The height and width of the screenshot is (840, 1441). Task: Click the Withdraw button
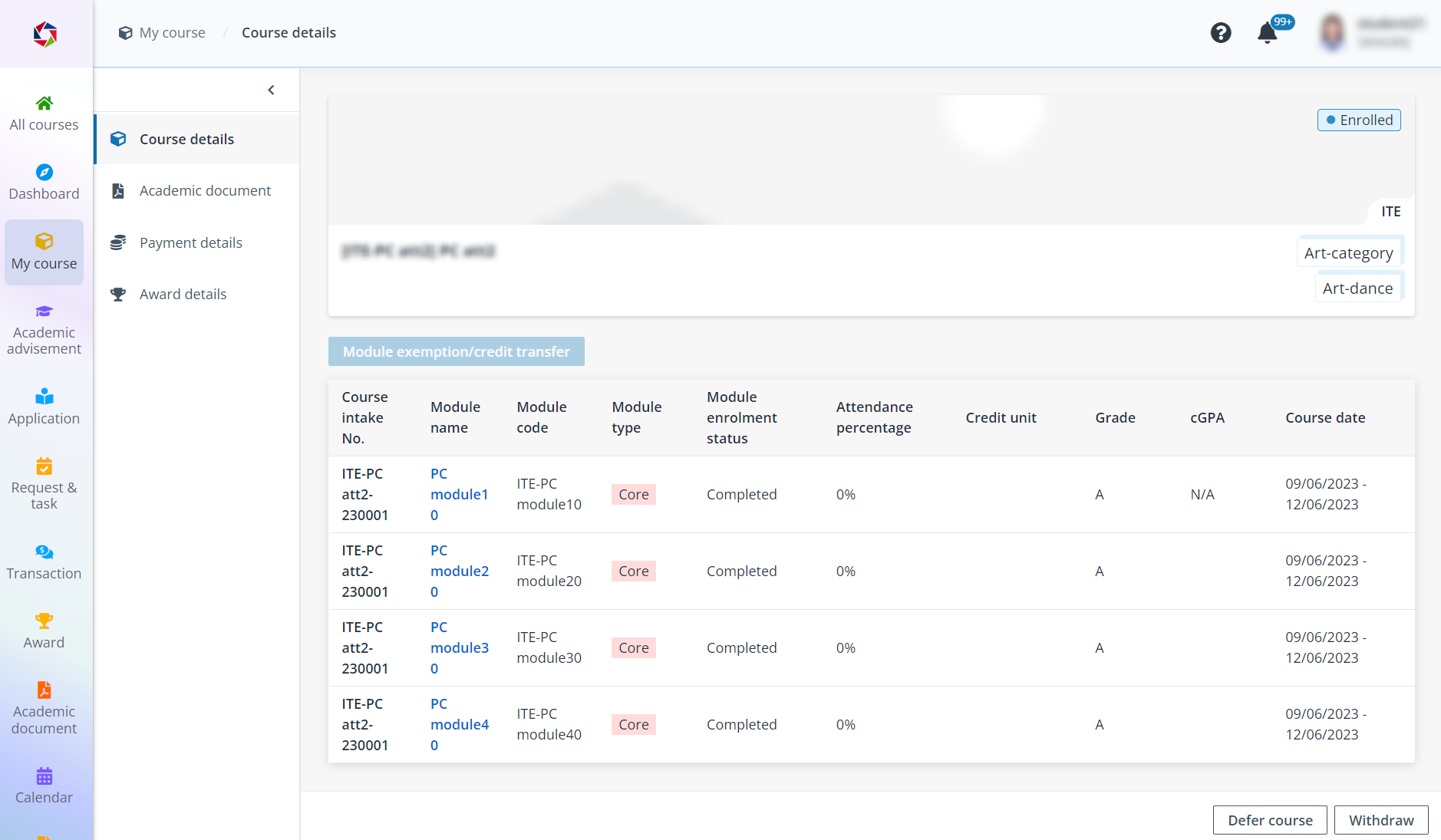1380,820
